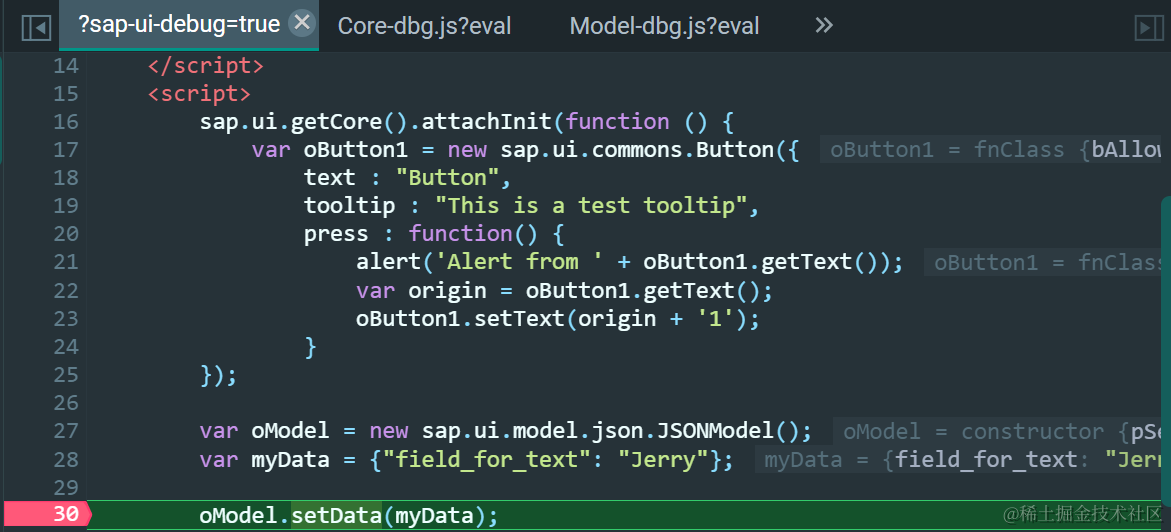
Task: Set a breakpoint on line number 14
Action: pyautogui.click(x=66, y=66)
